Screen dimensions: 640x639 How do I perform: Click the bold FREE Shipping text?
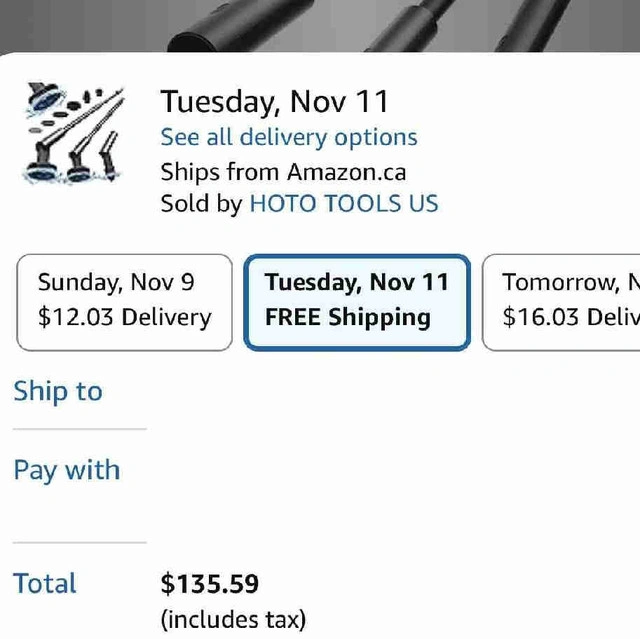(347, 318)
